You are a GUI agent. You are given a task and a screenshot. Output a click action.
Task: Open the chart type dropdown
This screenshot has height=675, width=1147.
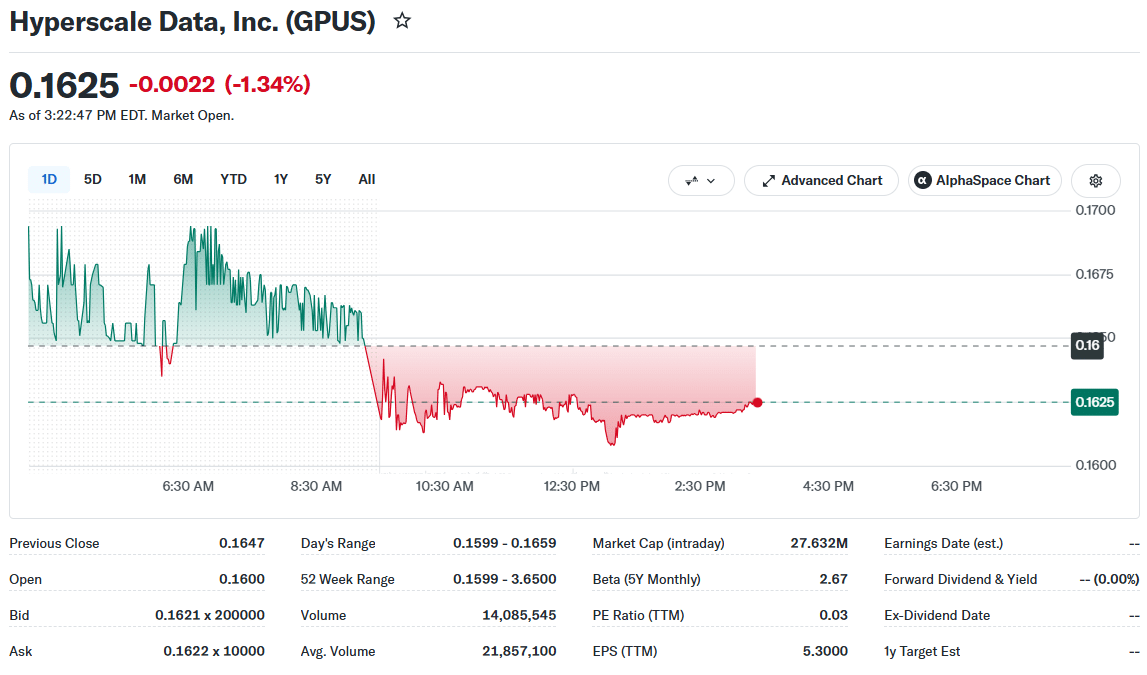click(701, 181)
